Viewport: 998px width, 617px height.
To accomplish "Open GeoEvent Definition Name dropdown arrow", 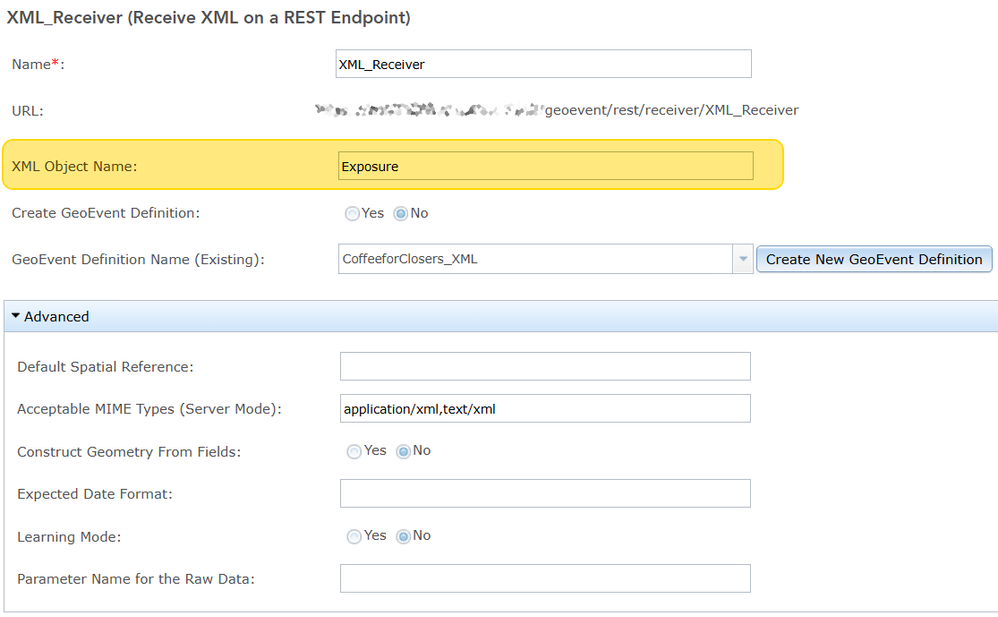I will (x=743, y=259).
